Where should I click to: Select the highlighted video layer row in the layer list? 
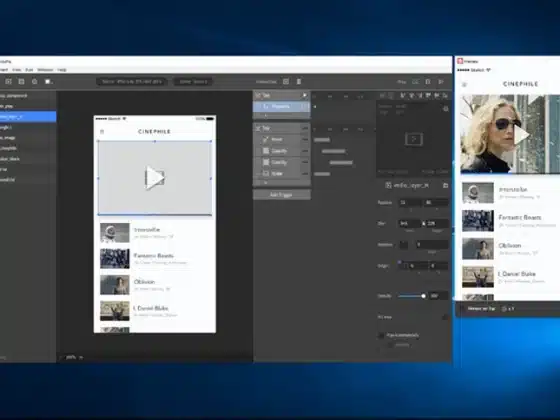coord(28,117)
